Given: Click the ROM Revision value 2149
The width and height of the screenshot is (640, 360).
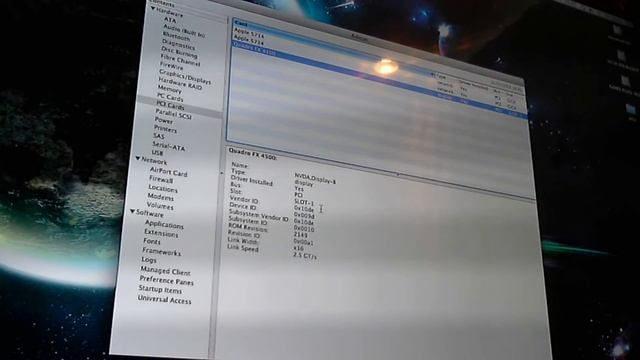Looking at the screenshot, I should [300, 235].
